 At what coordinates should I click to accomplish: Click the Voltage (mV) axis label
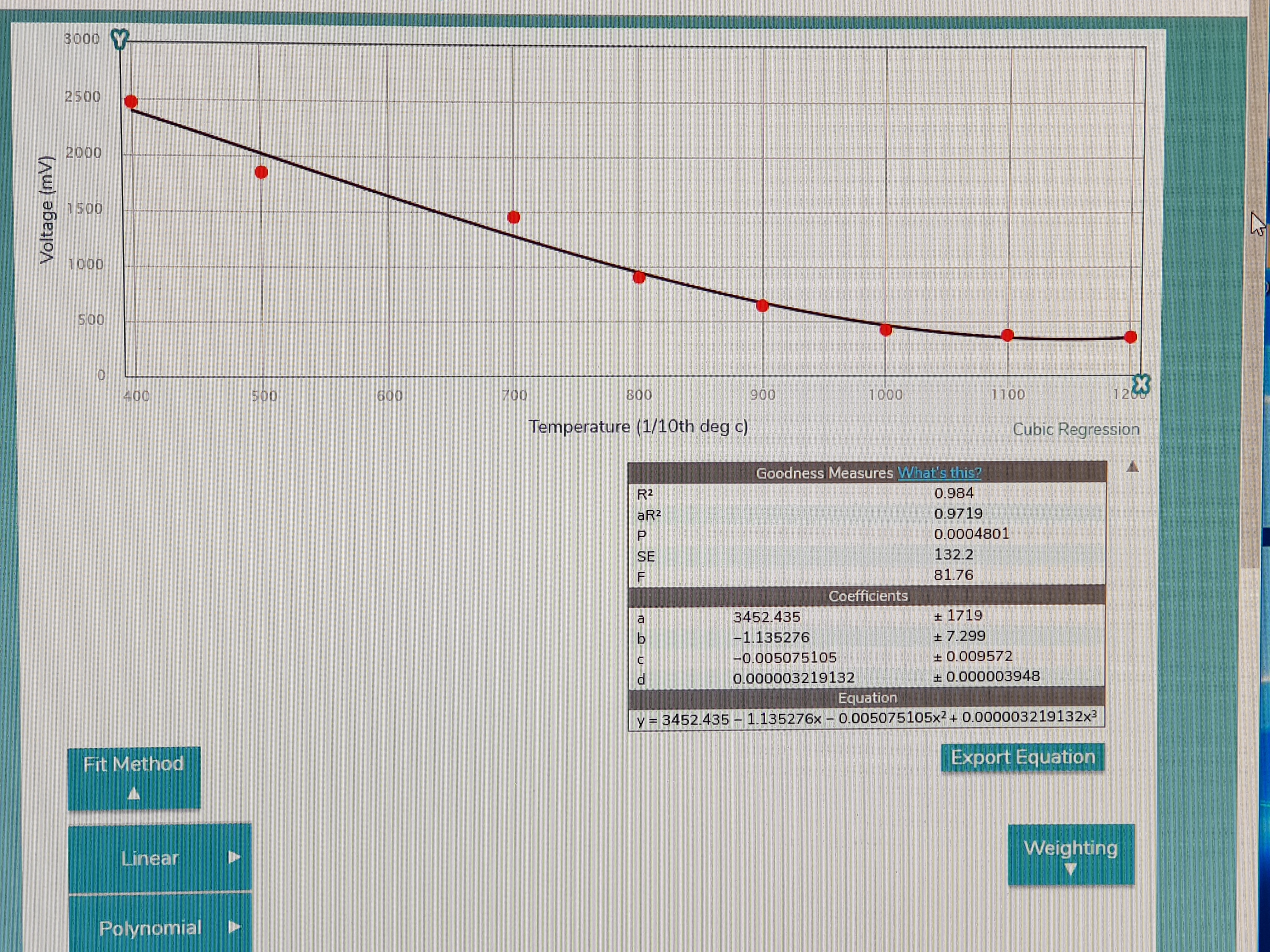click(x=47, y=210)
